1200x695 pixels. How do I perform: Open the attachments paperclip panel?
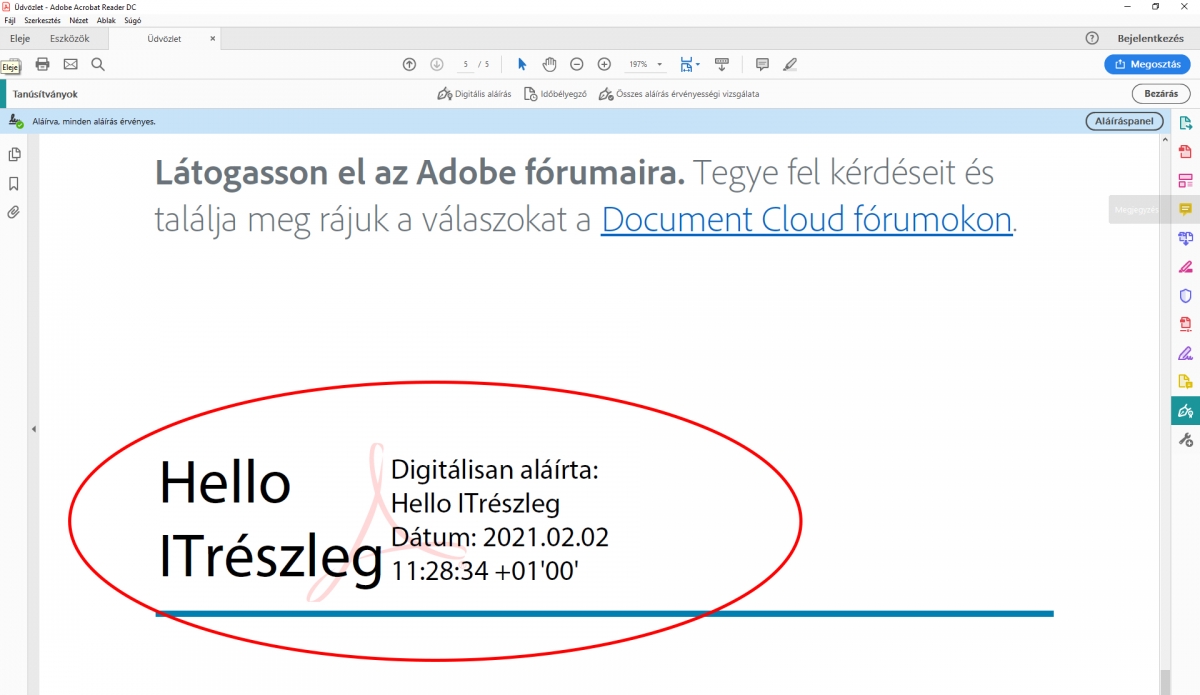click(14, 212)
